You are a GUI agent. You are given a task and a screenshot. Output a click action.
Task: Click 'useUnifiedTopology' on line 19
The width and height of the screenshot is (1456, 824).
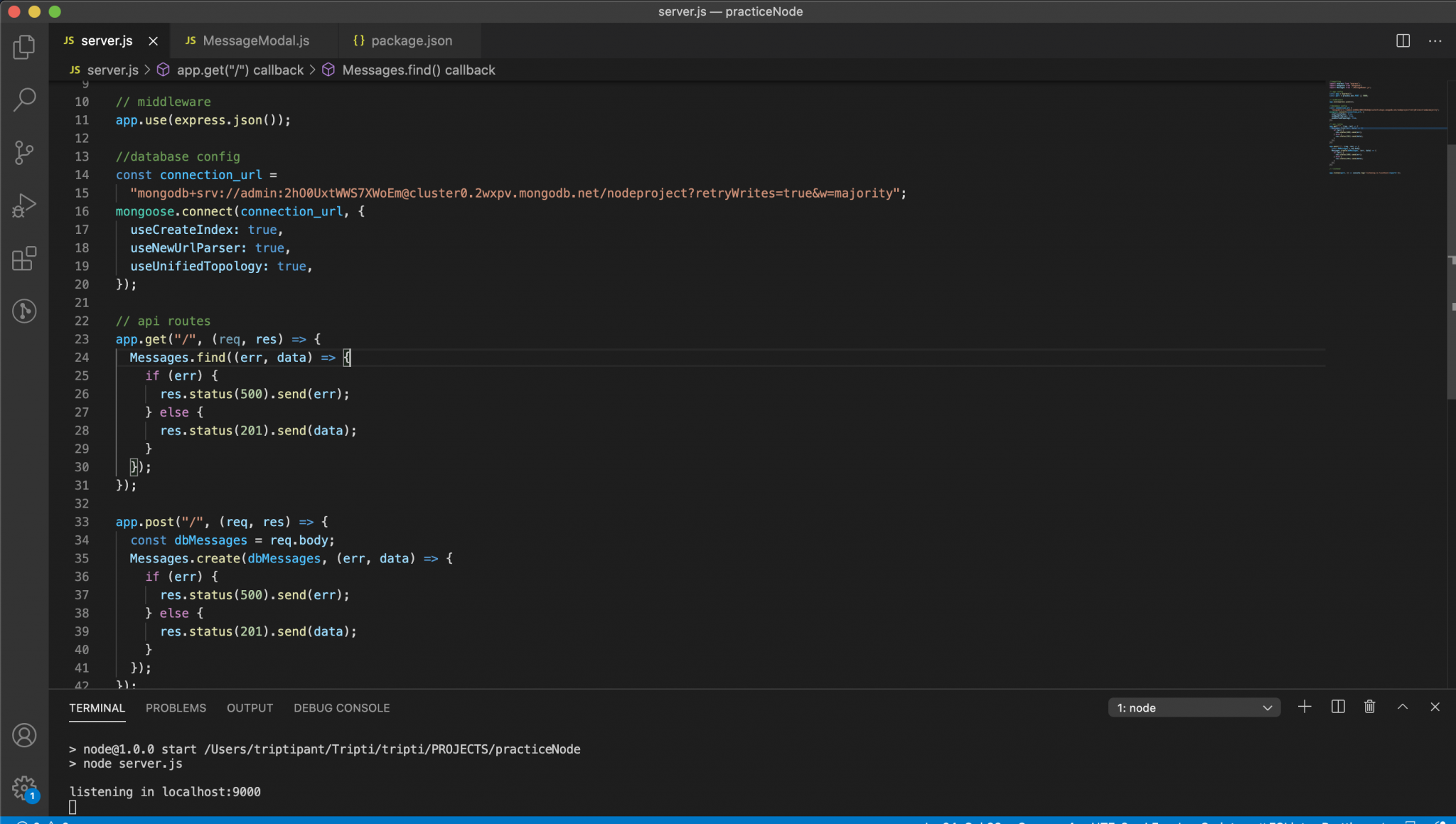point(196,266)
